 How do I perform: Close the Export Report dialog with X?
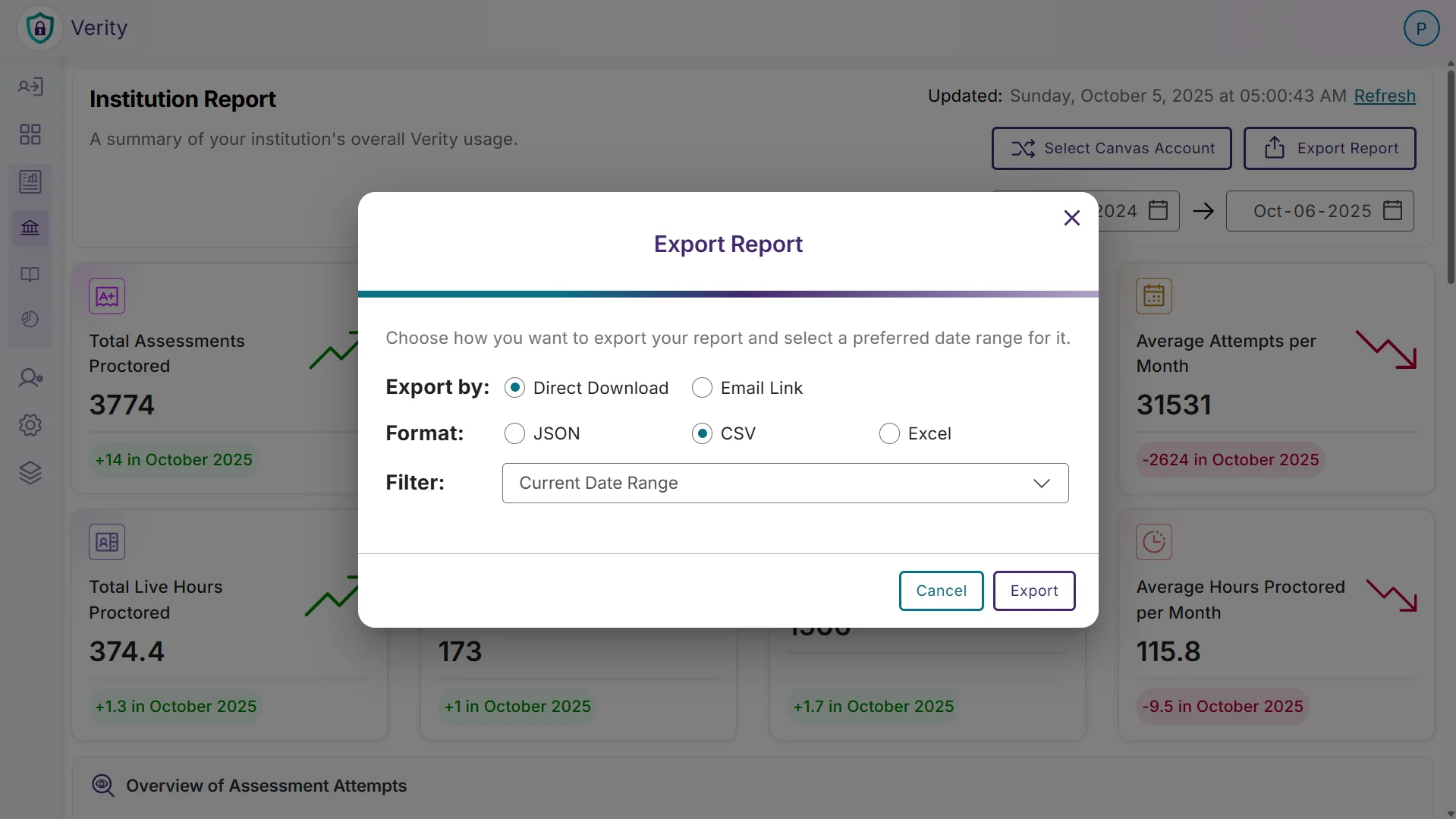(1071, 219)
